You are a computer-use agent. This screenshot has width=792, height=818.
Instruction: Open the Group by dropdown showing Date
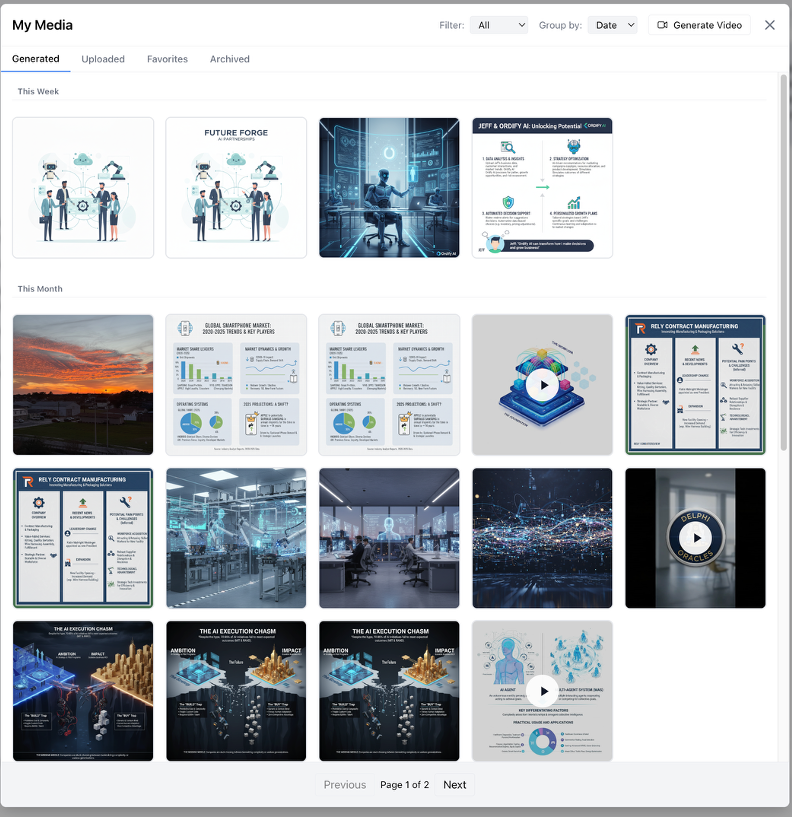coord(613,25)
